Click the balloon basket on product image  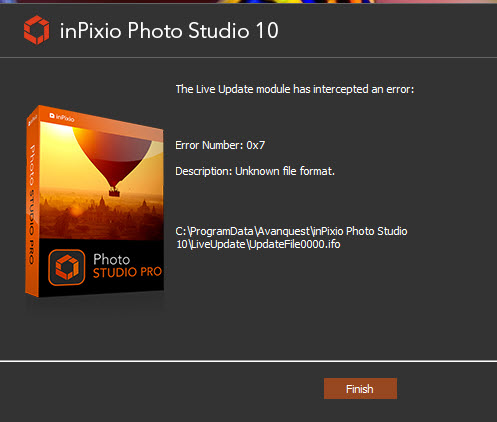pyautogui.click(x=114, y=192)
